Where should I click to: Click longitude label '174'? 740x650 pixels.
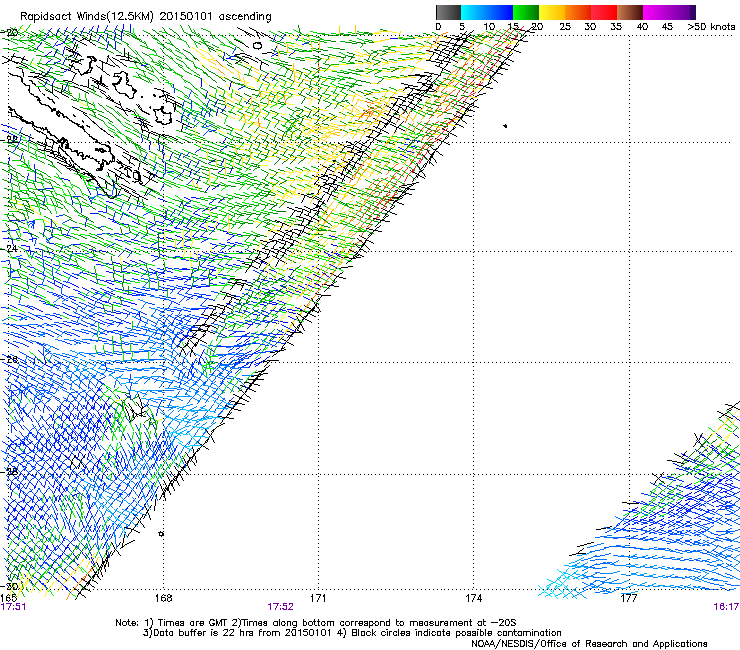click(x=473, y=598)
